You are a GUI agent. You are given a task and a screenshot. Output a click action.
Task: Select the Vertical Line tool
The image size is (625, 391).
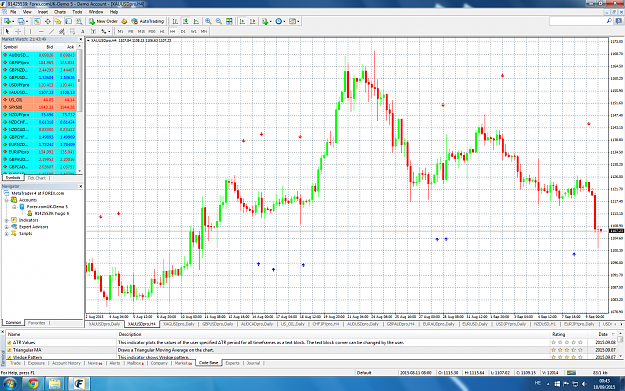(31, 31)
